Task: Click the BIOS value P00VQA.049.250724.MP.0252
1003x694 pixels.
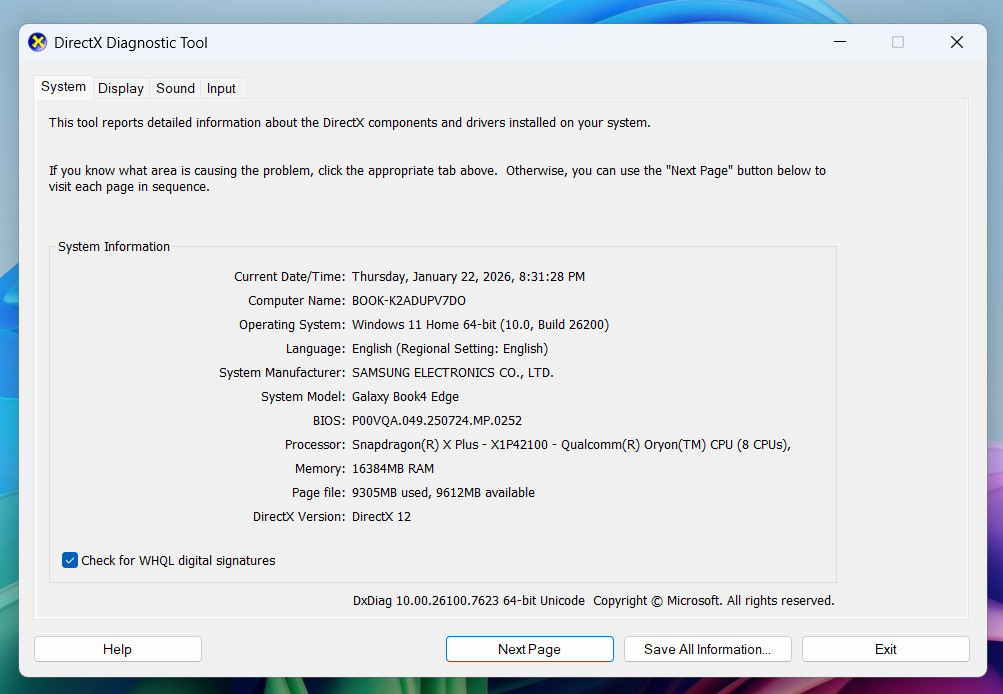Action: pyautogui.click(x=437, y=421)
